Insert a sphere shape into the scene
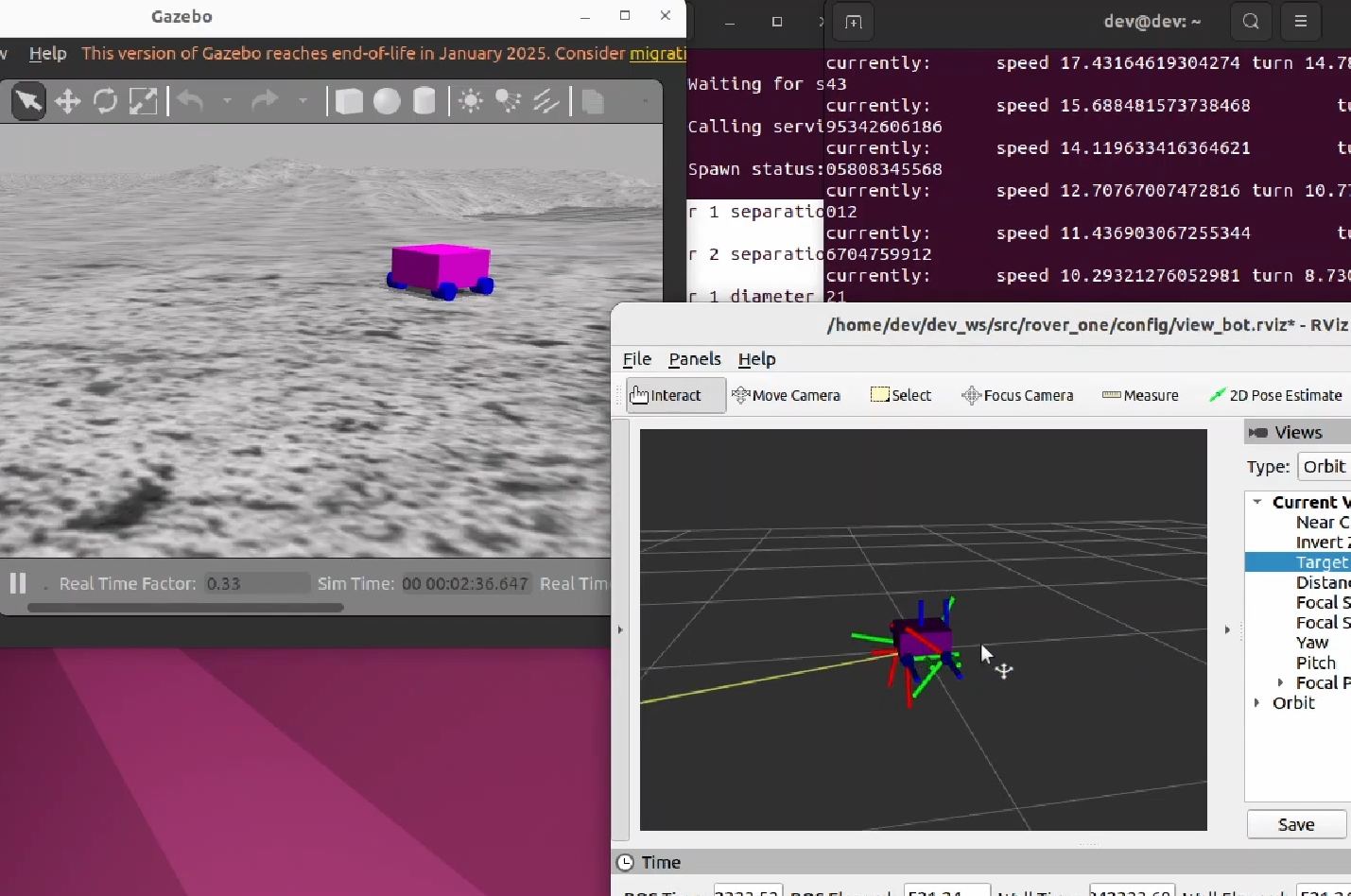Screen dimensions: 1351x896 click(387, 101)
